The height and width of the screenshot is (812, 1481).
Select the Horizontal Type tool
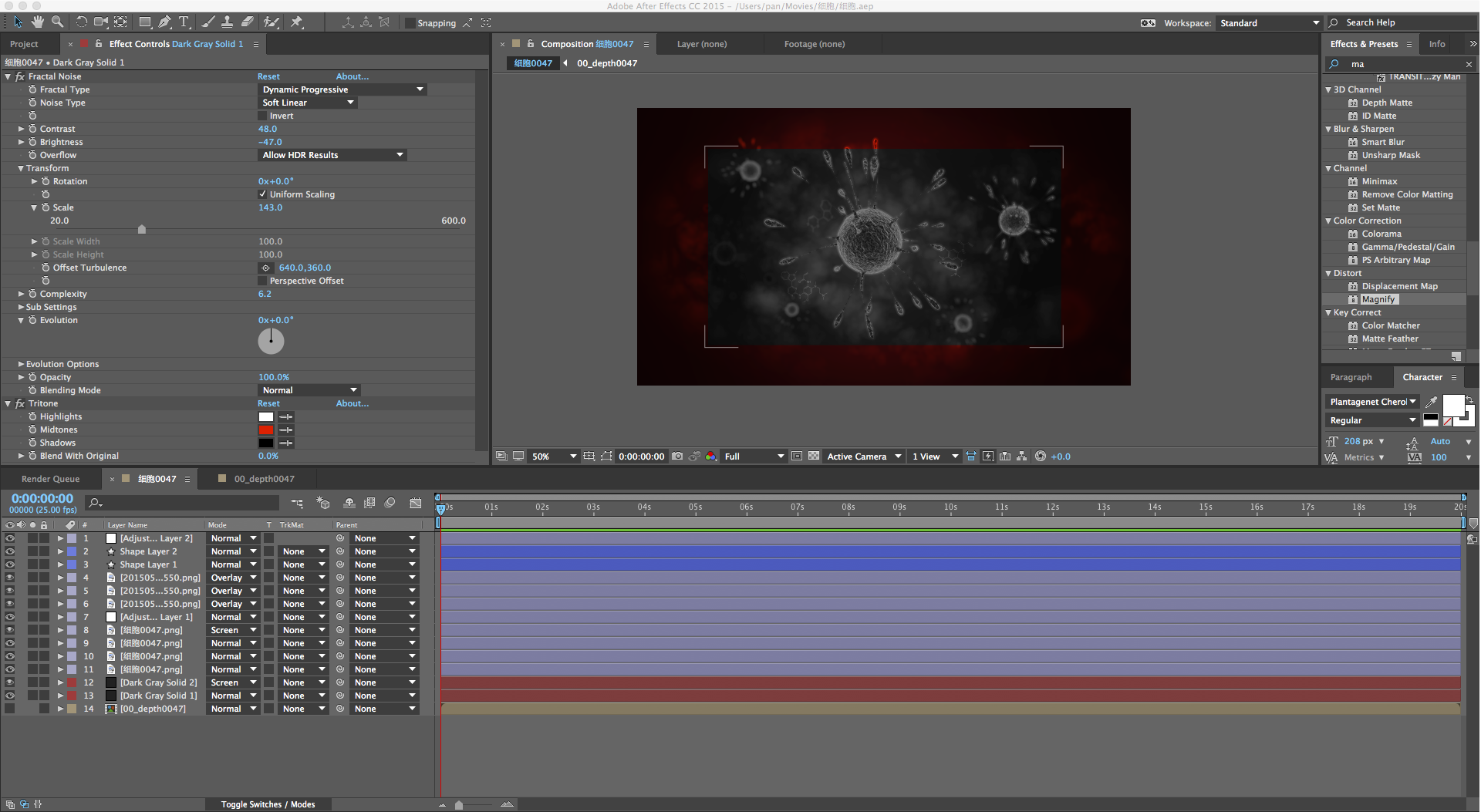click(184, 22)
